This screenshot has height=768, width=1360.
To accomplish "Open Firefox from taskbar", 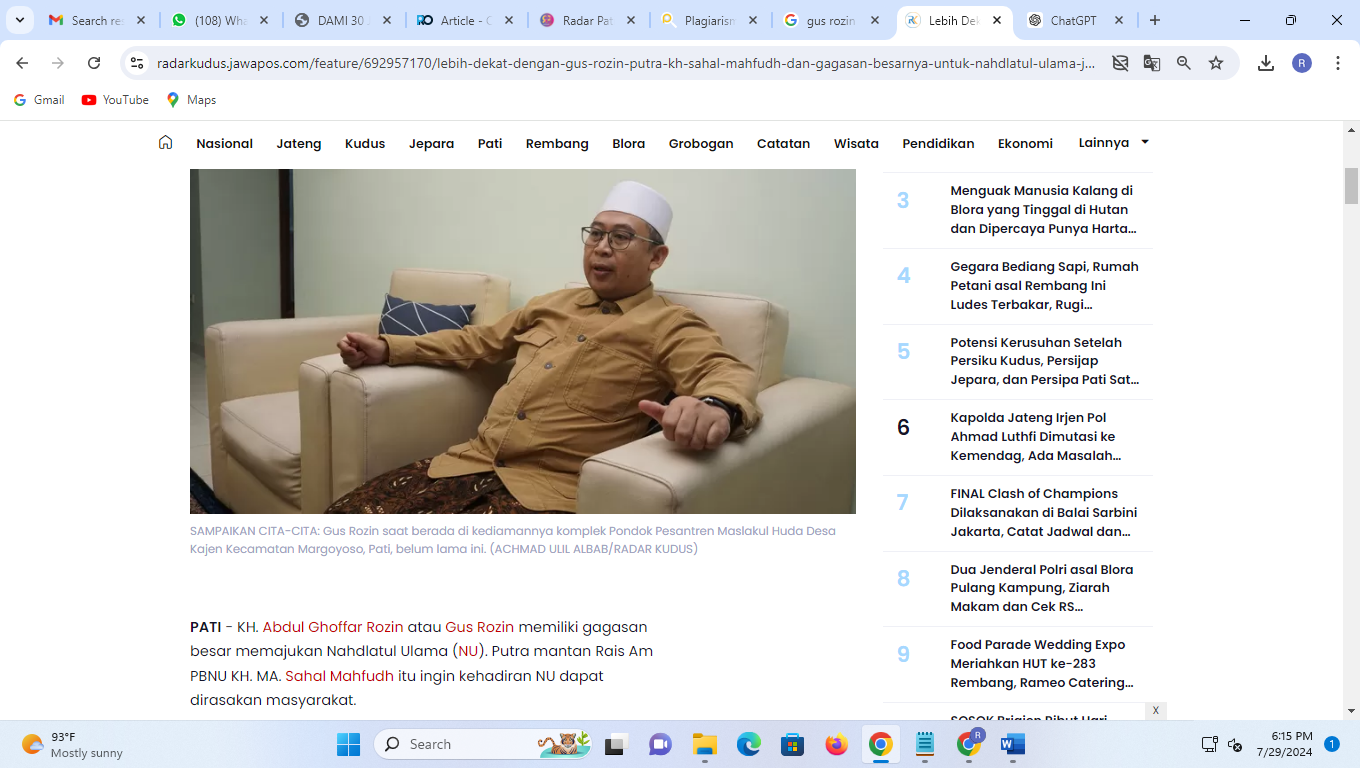I will coord(836,744).
